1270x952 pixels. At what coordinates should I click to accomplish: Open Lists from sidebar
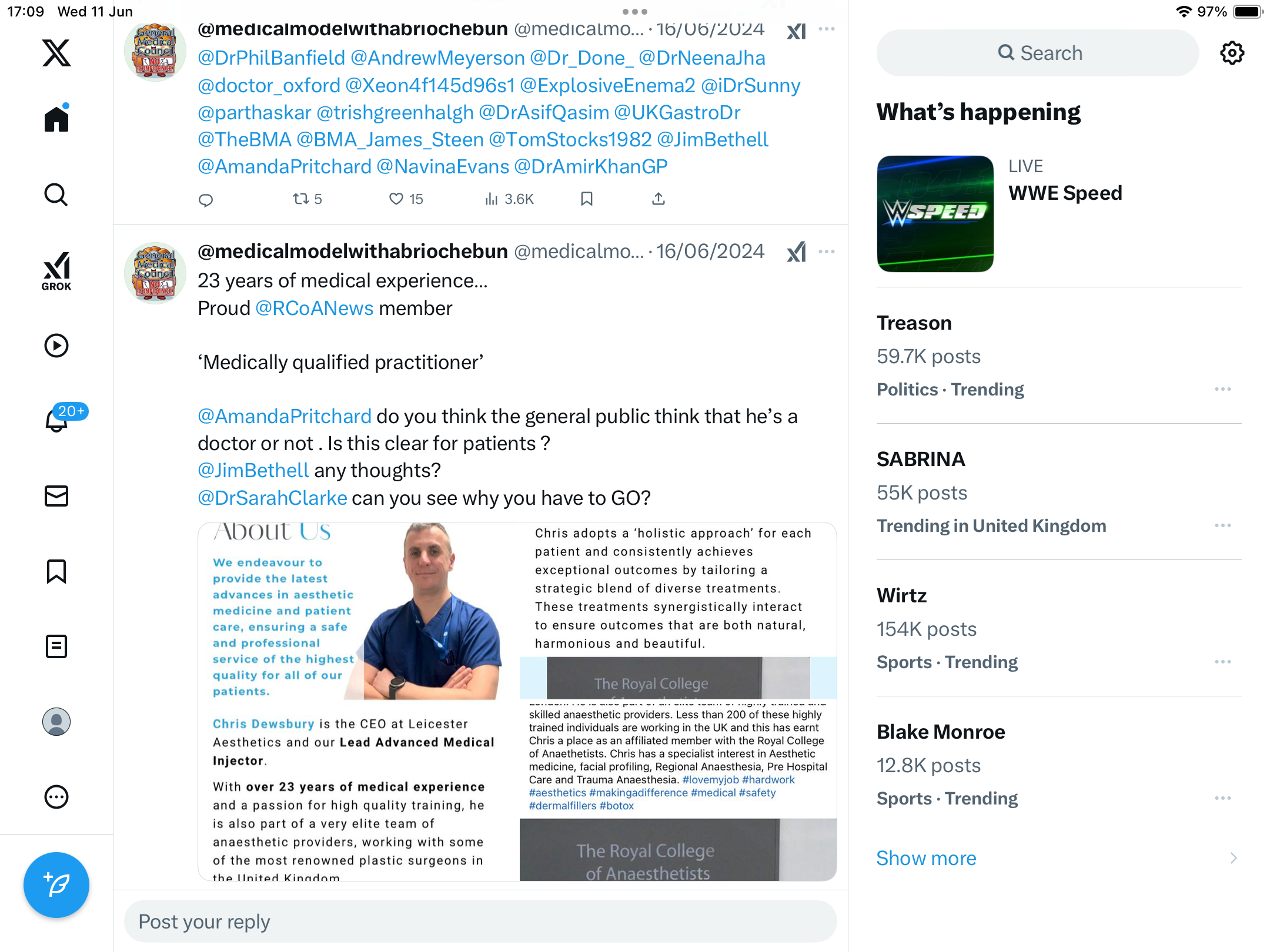pyautogui.click(x=56, y=646)
